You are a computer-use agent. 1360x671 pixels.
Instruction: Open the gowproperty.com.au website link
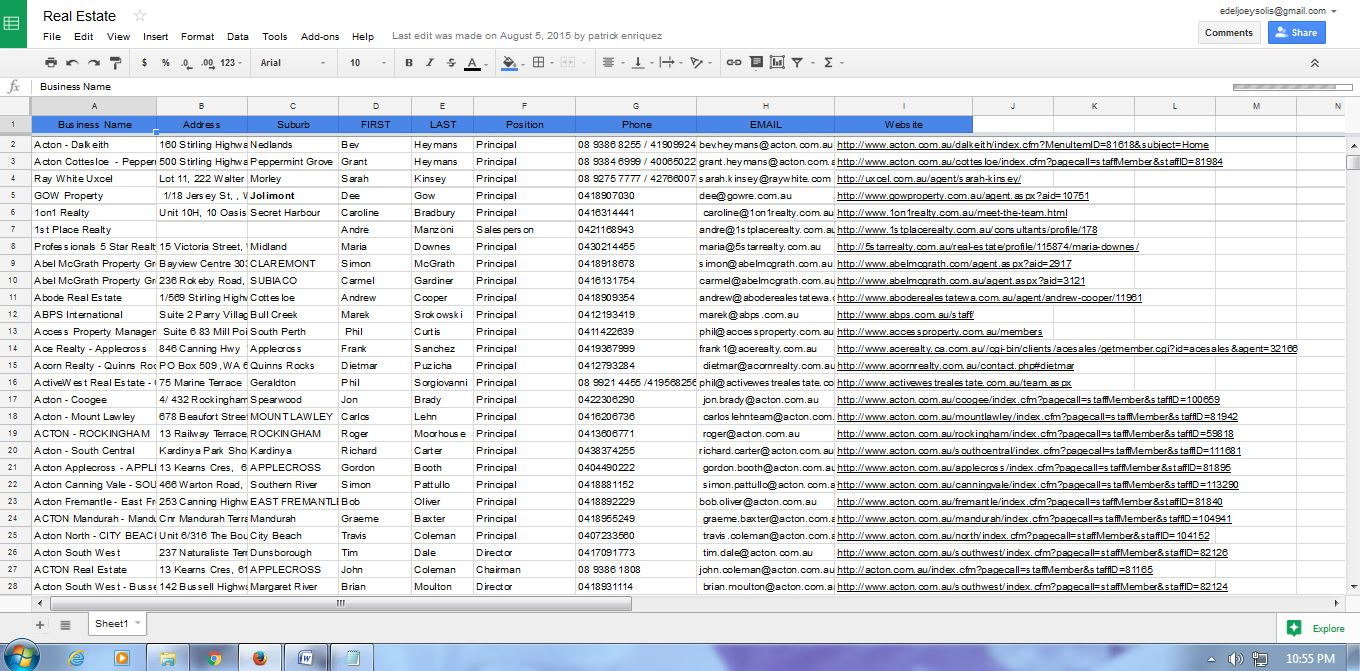(963, 196)
